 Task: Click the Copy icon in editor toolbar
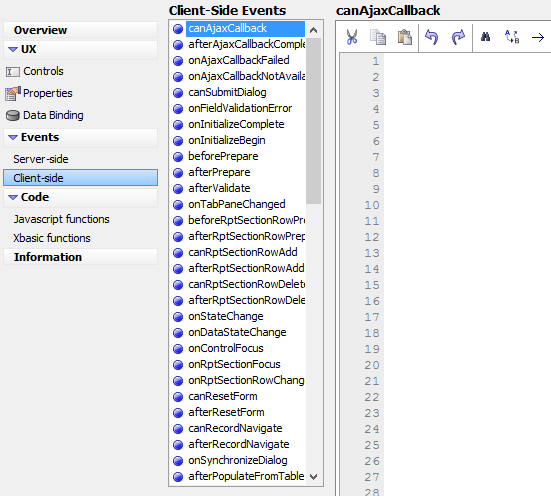point(378,37)
